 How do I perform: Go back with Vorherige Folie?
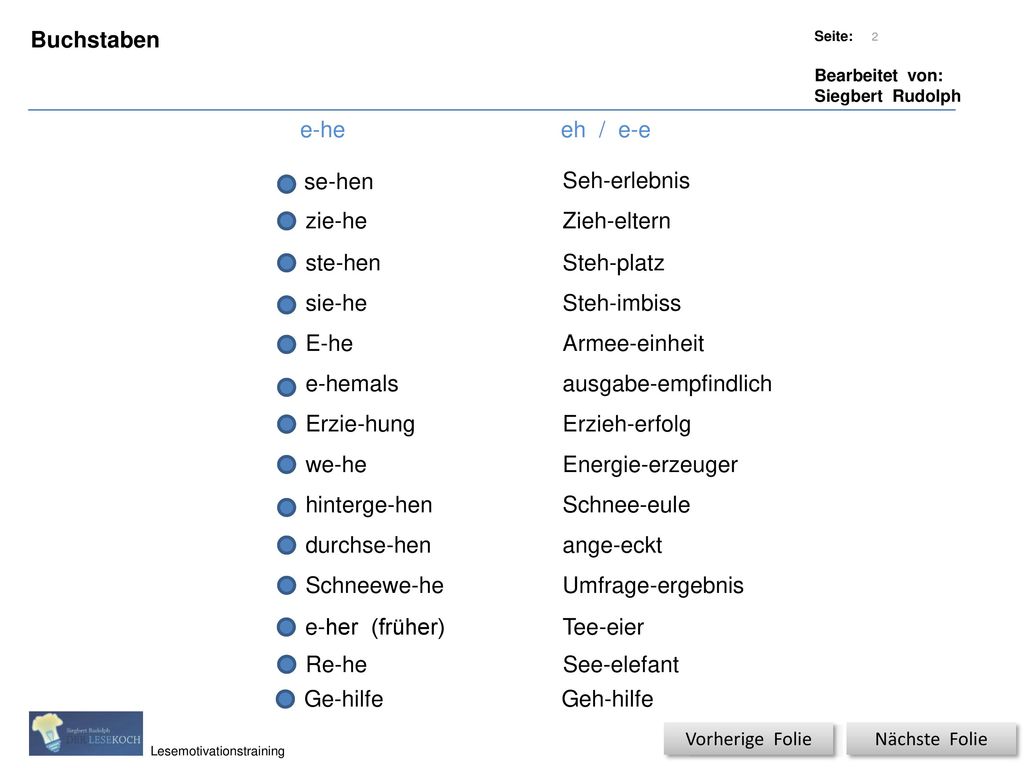click(748, 739)
